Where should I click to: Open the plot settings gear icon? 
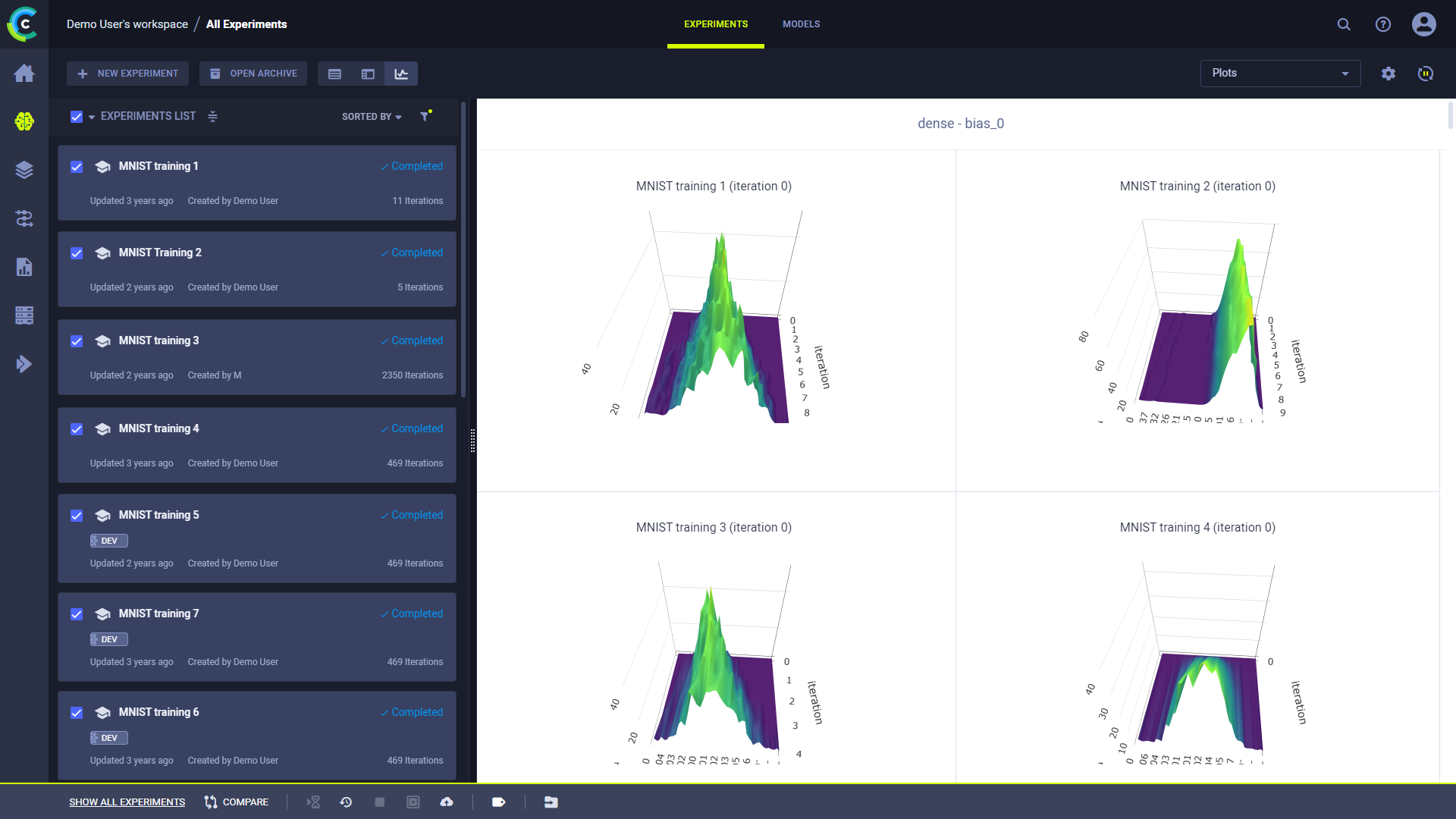1389,74
